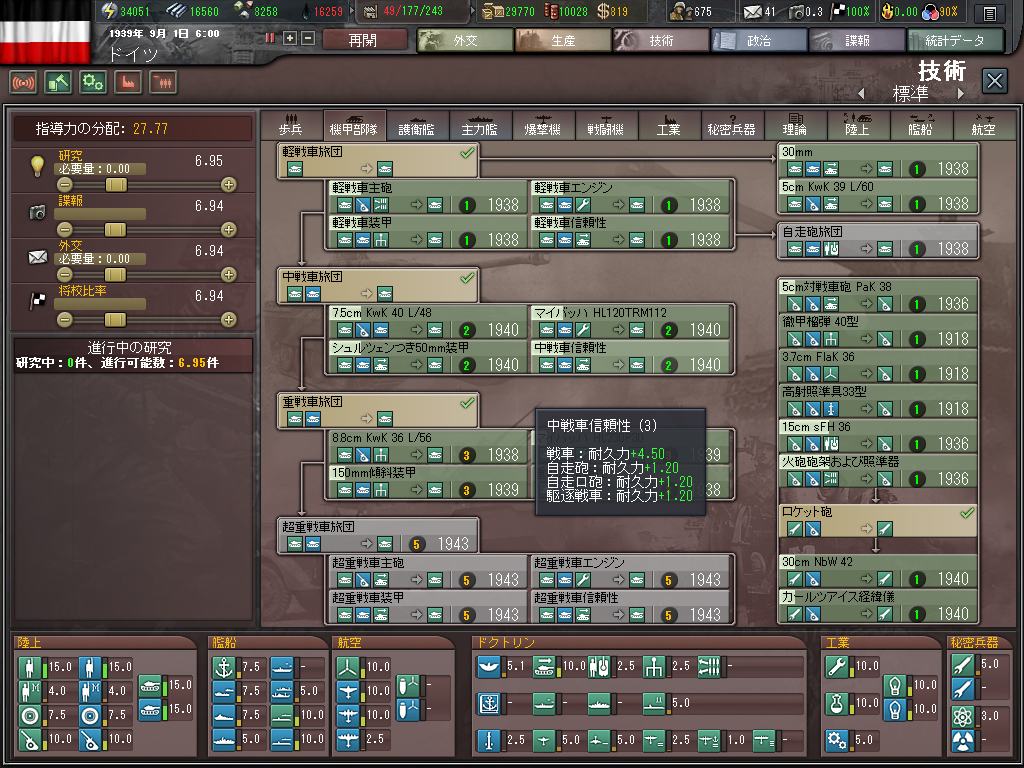Open the 政治 politics screen
The image size is (1024, 768).
pos(759,40)
